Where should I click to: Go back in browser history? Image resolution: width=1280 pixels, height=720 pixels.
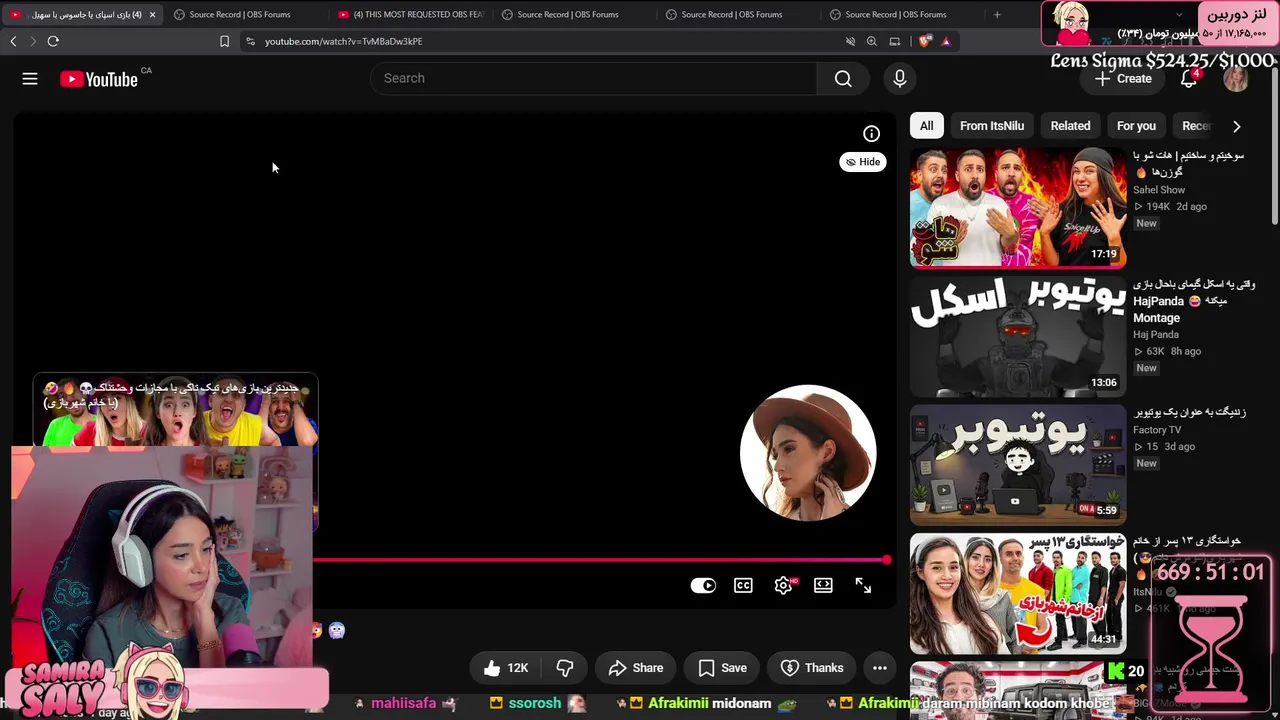pyautogui.click(x=13, y=41)
